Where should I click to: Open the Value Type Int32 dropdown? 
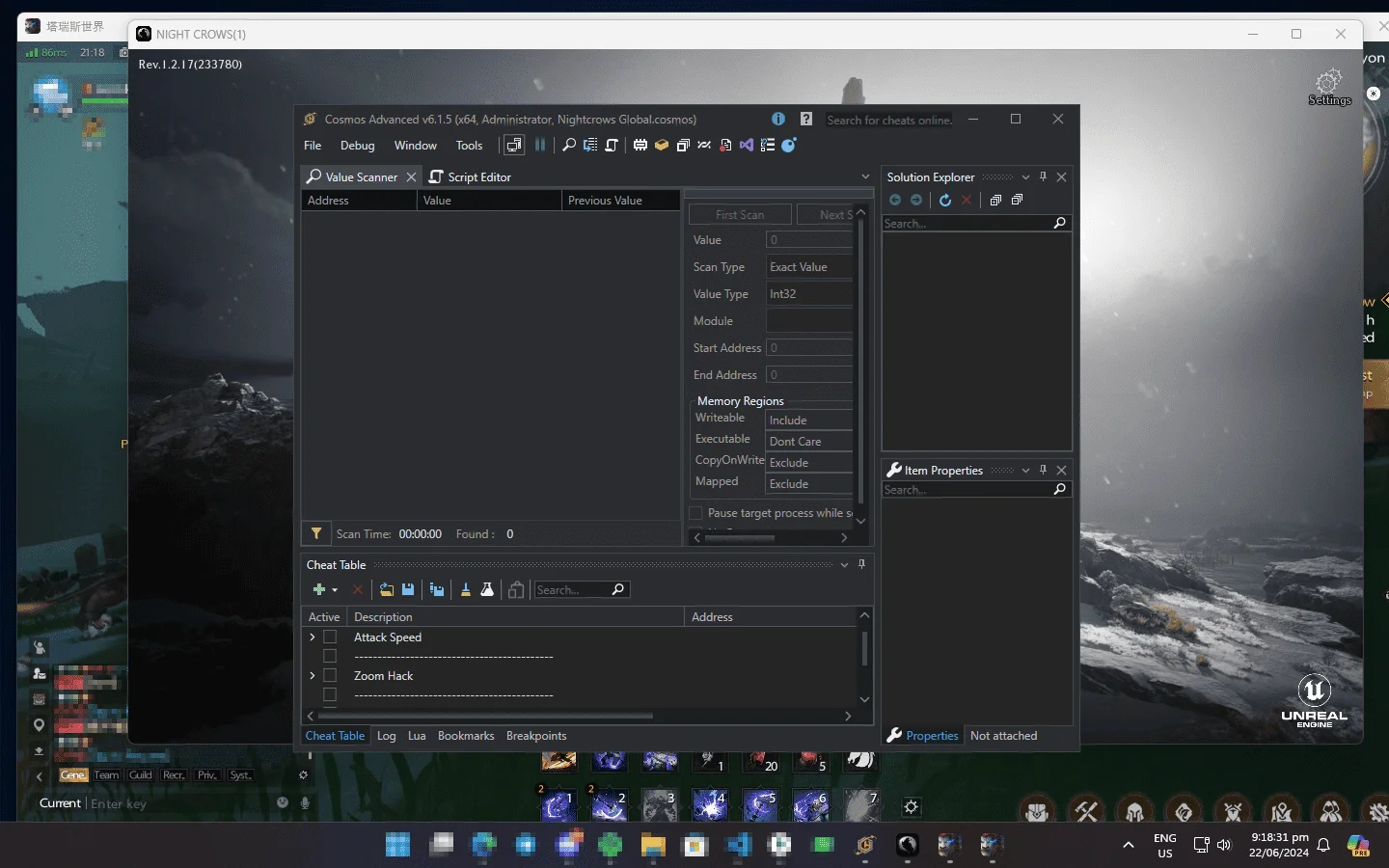(809, 294)
